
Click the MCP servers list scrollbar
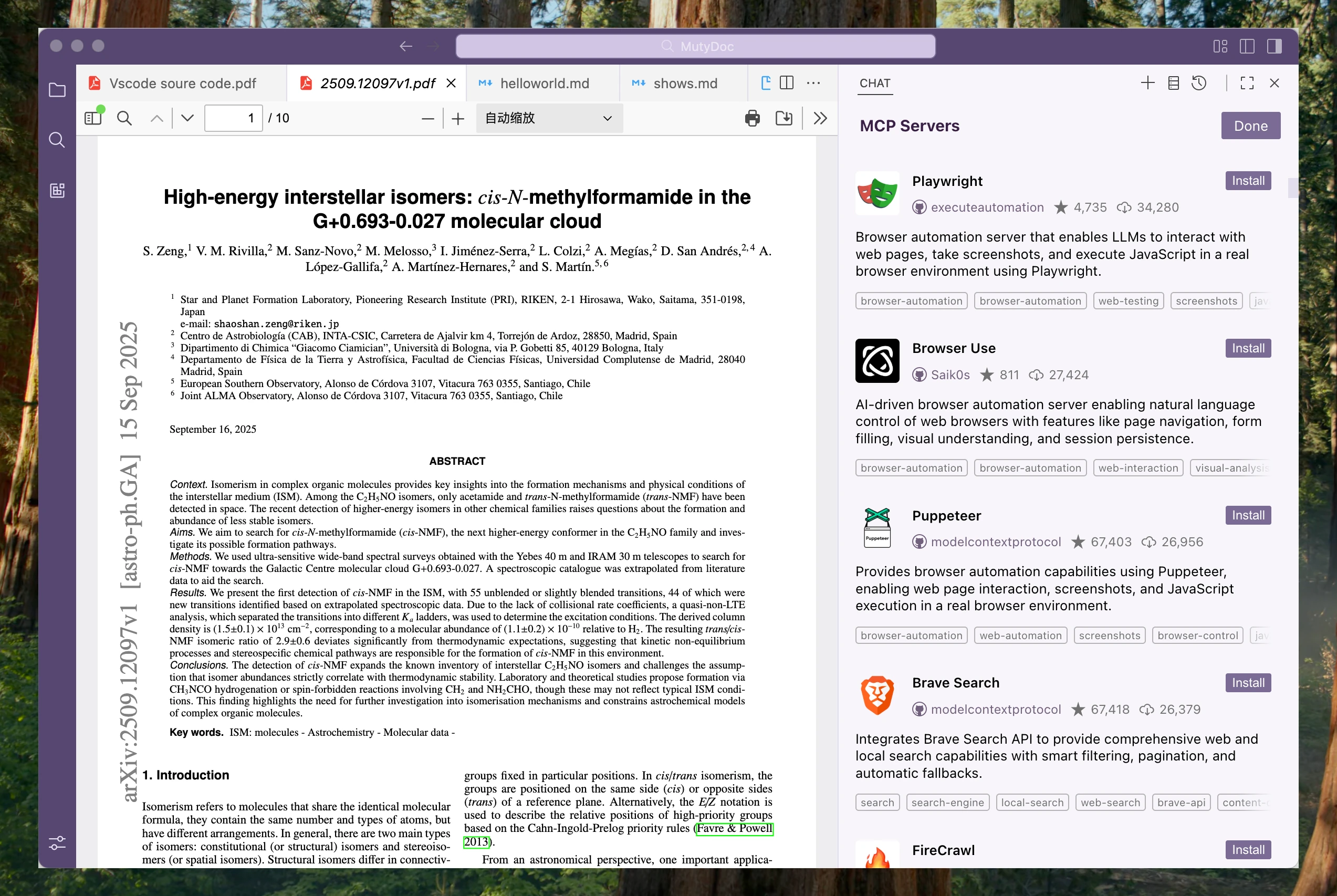1292,187
